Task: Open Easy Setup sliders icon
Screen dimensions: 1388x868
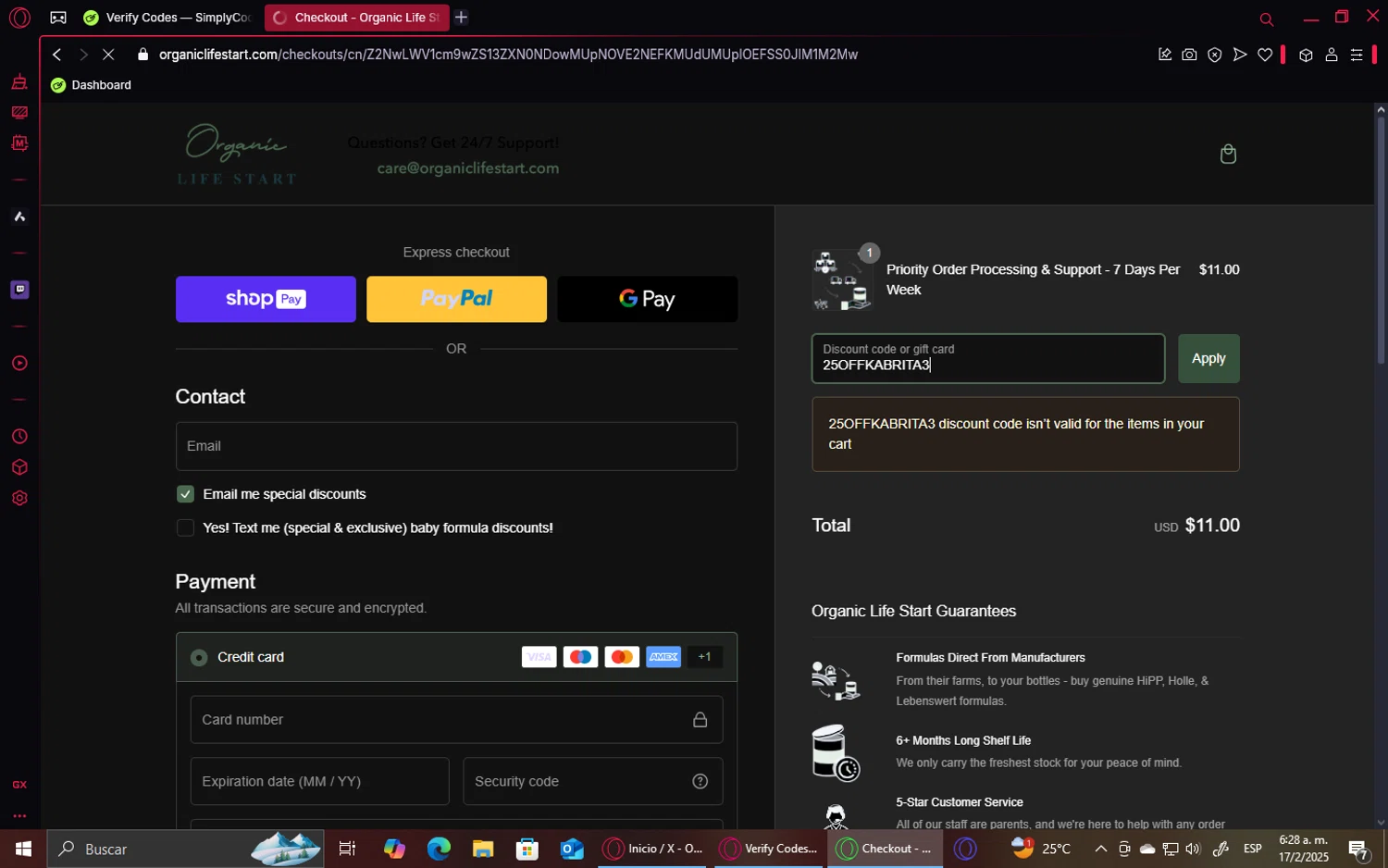Action: [1357, 55]
